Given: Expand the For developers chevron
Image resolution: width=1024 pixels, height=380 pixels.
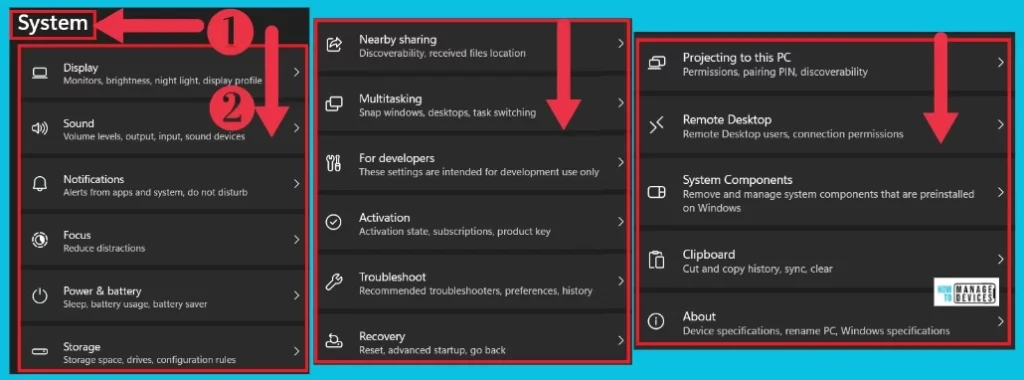Looking at the screenshot, I should (620, 163).
